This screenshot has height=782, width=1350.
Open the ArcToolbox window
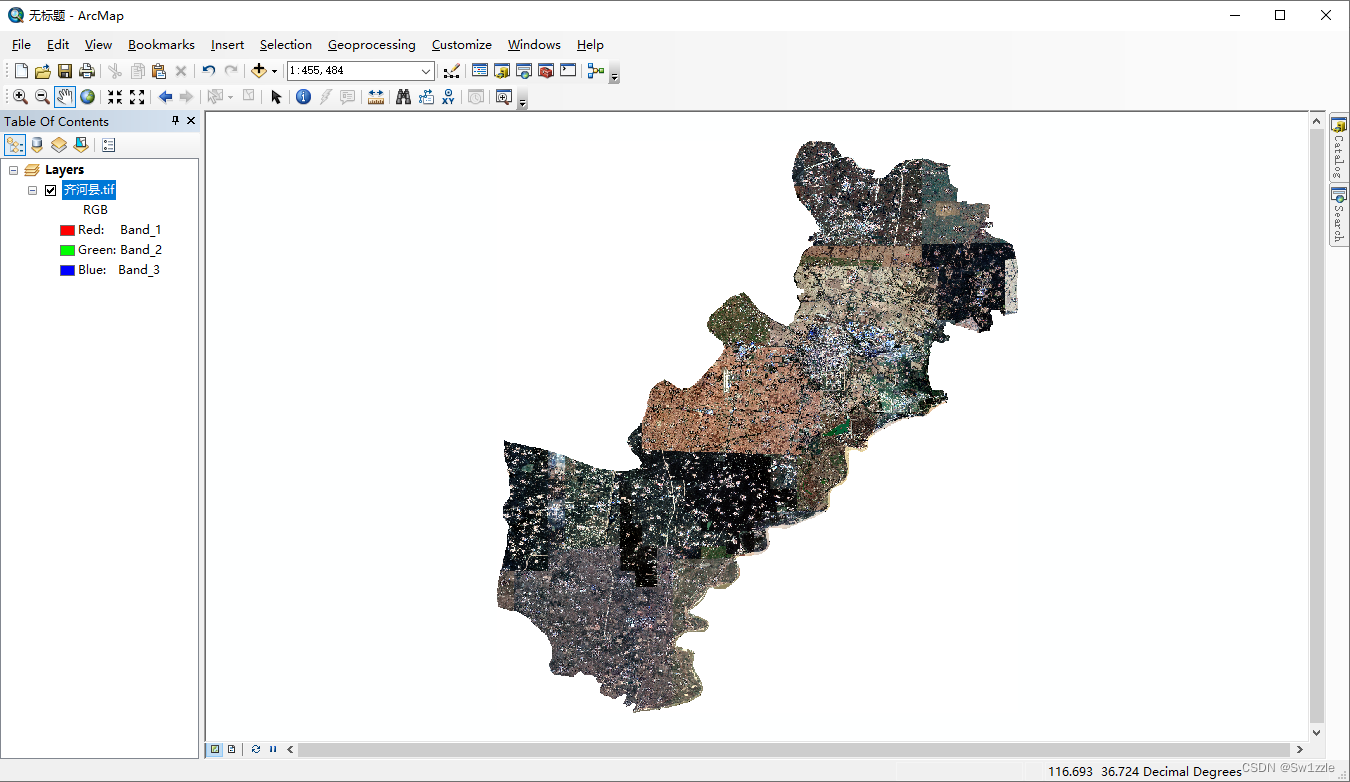(x=545, y=70)
